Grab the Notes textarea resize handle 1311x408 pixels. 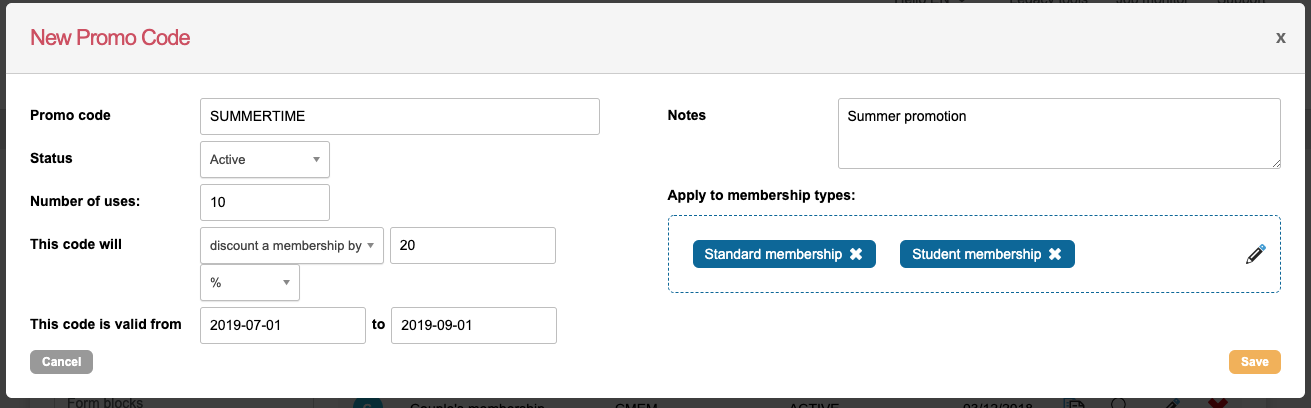(1275, 163)
